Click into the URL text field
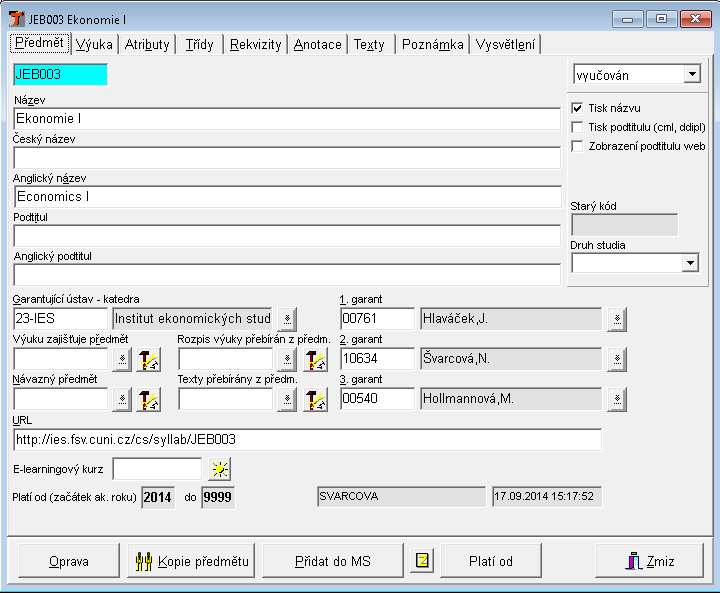The image size is (720, 593). (x=307, y=440)
